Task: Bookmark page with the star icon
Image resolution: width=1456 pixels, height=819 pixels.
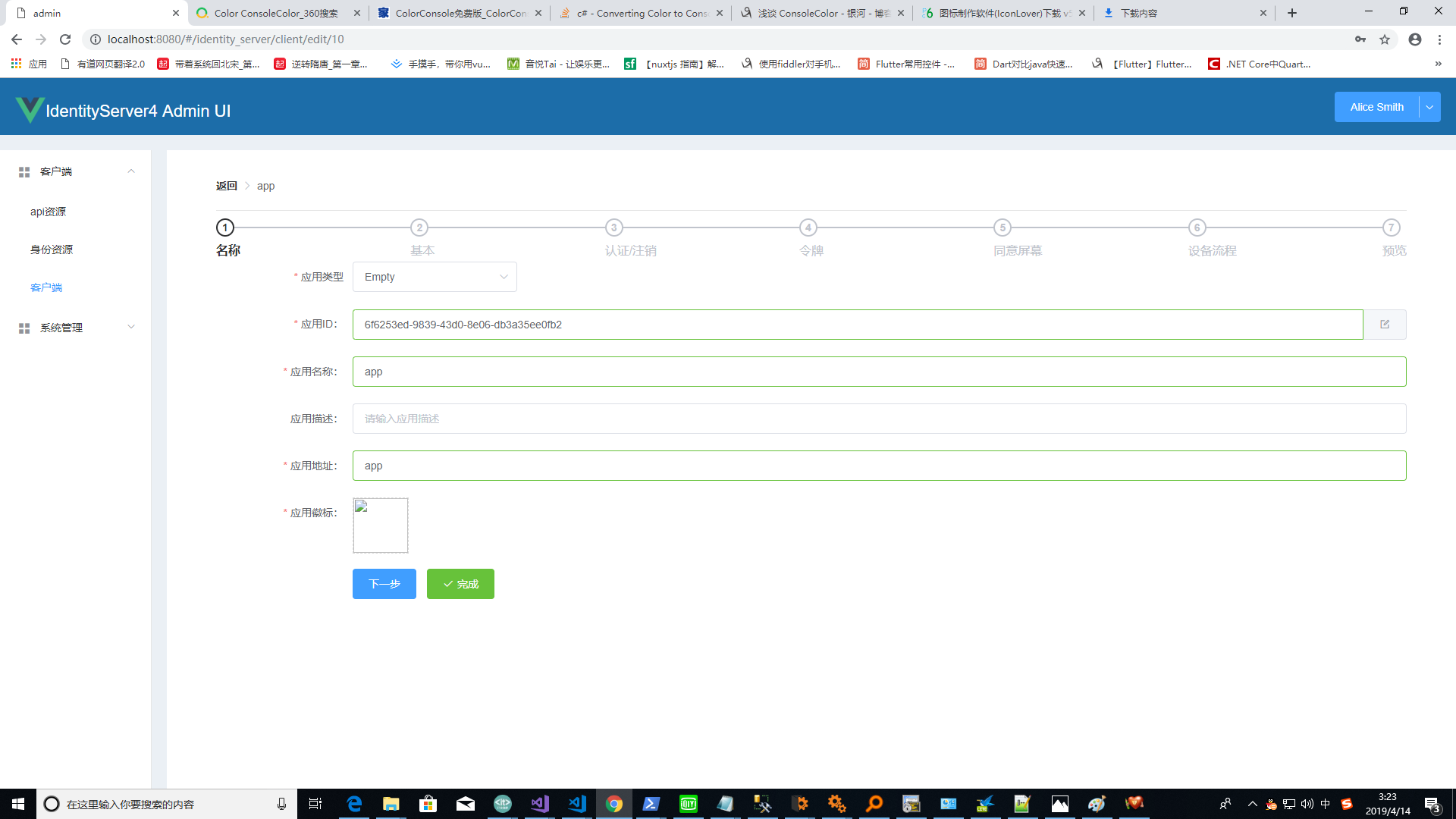Action: pyautogui.click(x=1385, y=39)
